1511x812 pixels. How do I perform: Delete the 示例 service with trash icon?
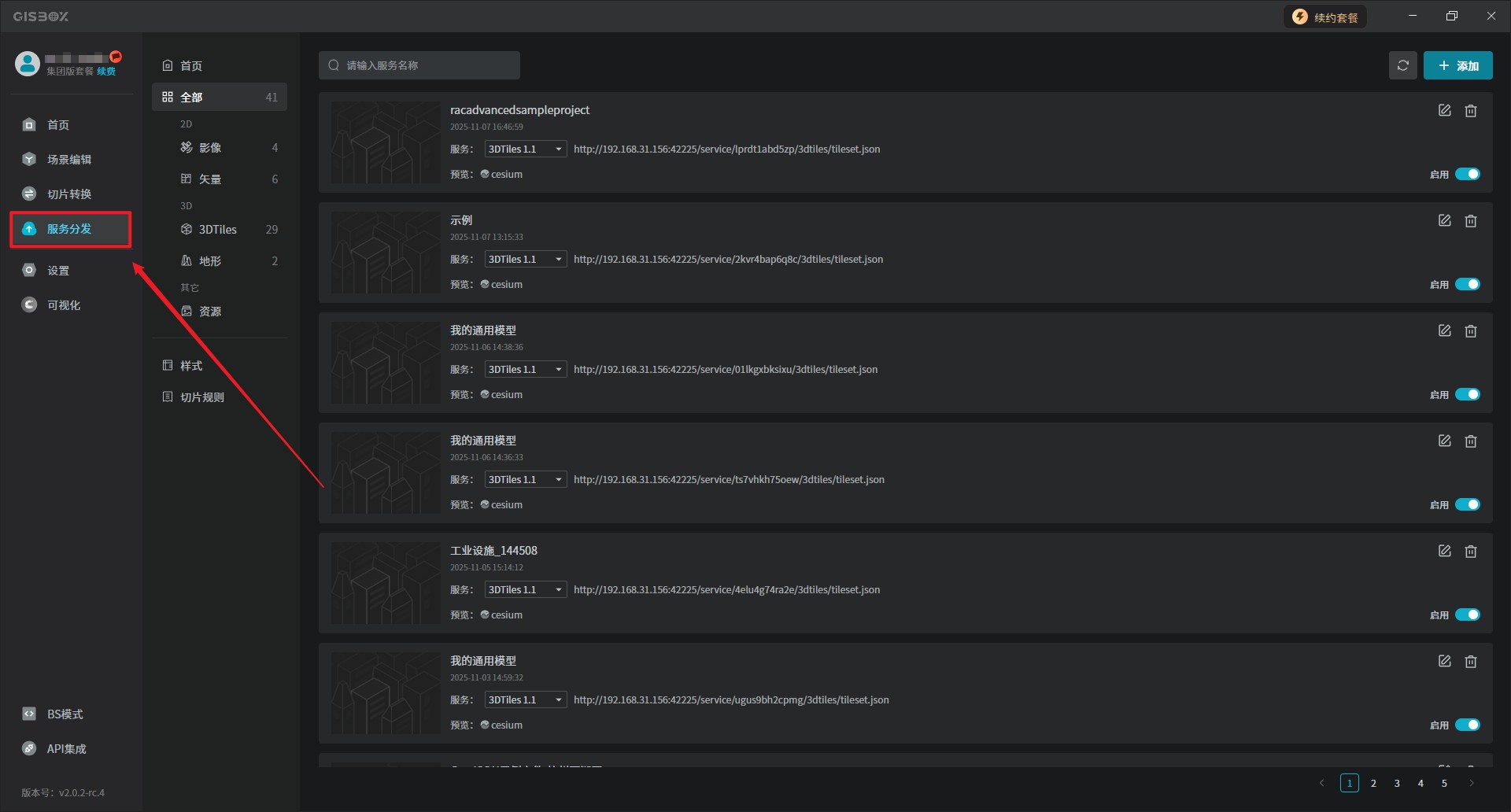(1470, 221)
